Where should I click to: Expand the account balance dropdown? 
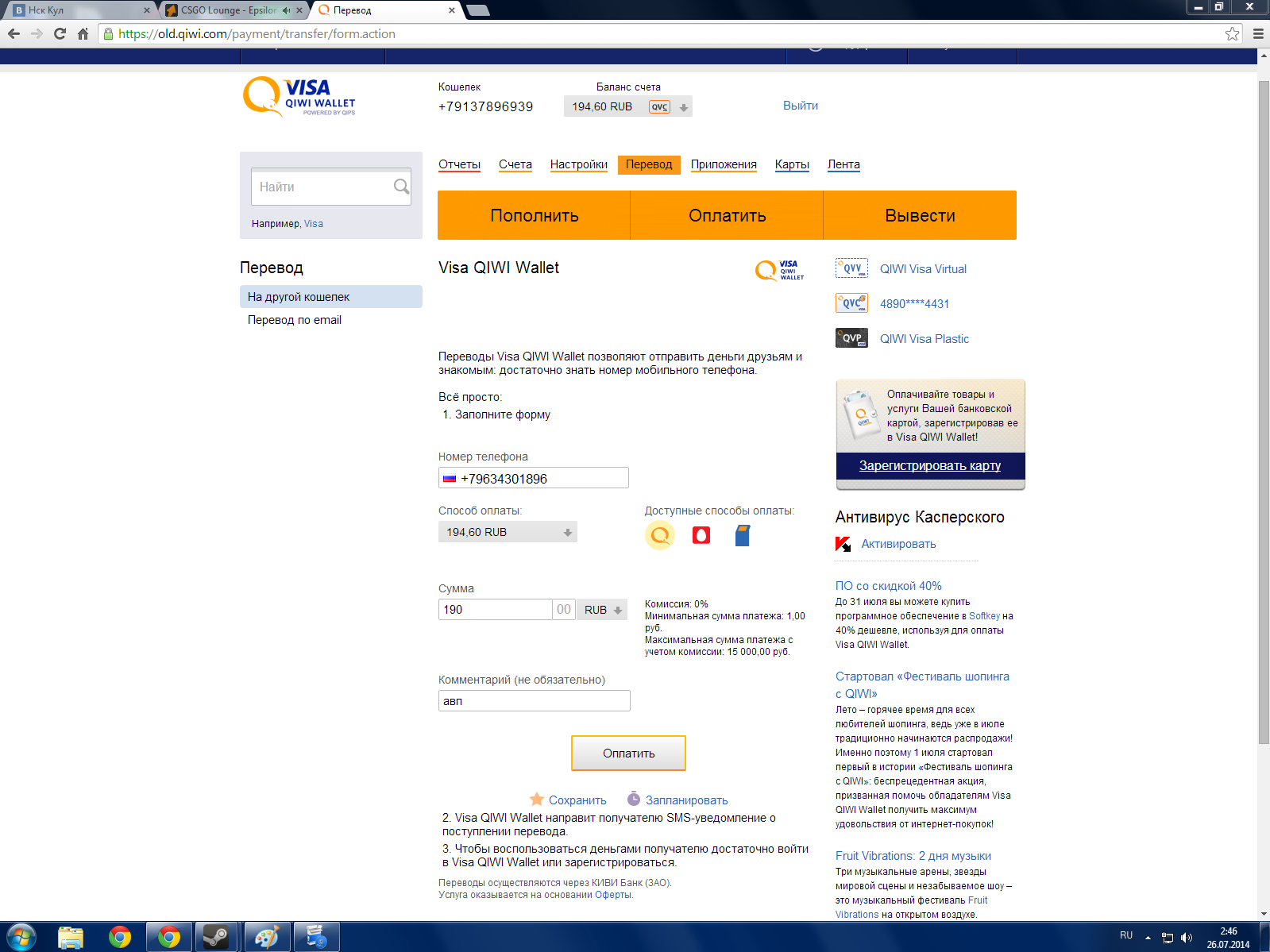pos(684,107)
